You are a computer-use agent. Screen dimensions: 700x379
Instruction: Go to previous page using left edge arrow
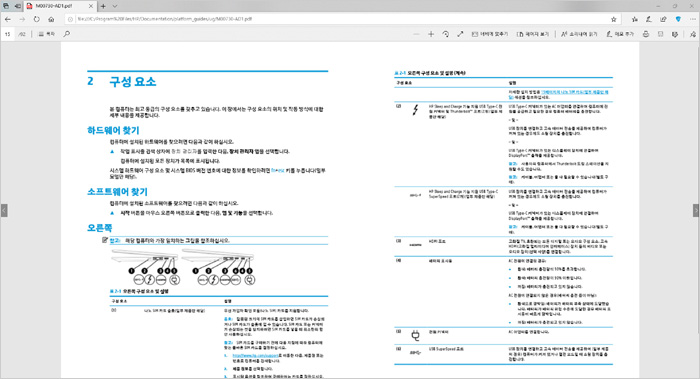4,210
